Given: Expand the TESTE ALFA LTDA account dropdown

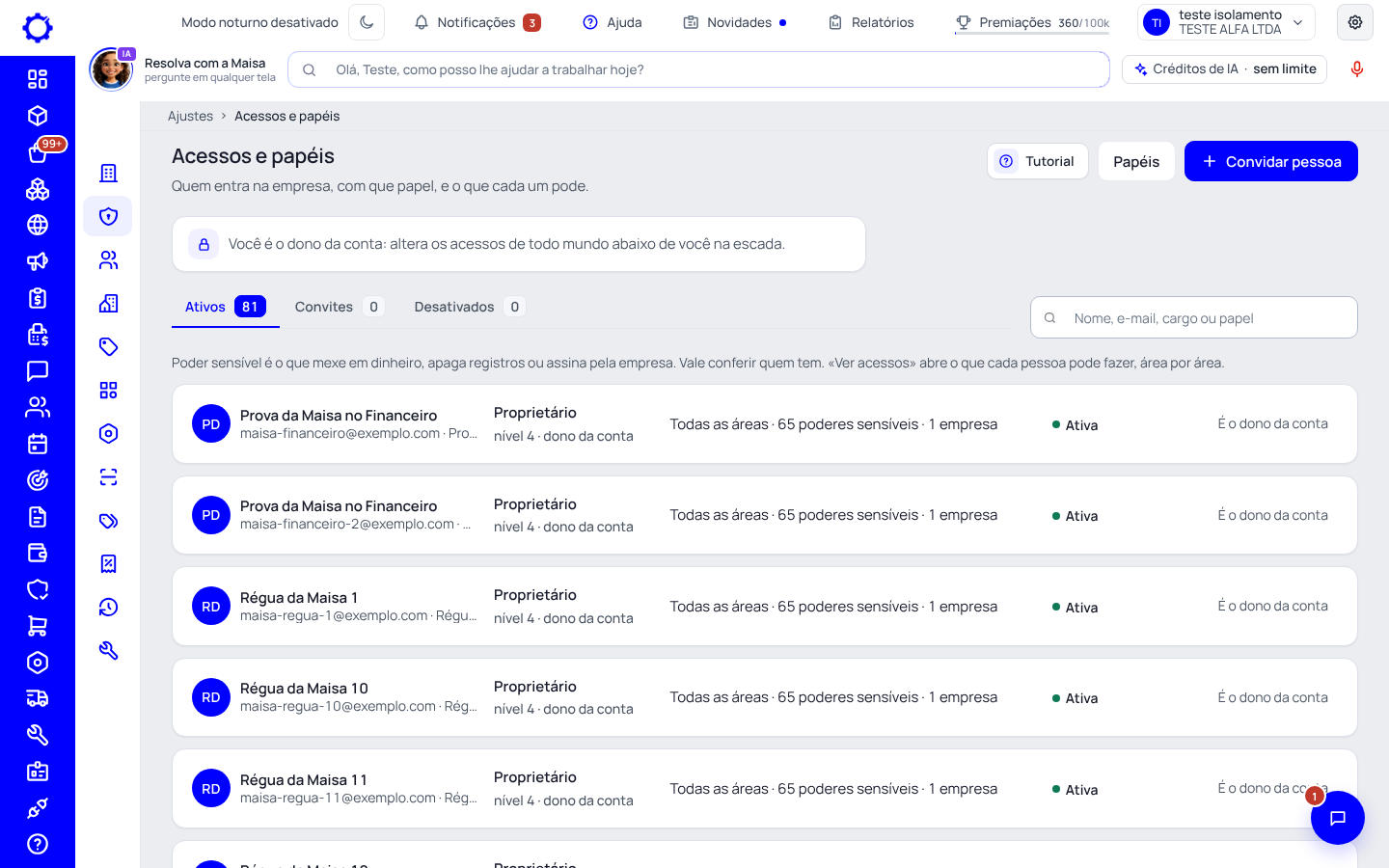Looking at the screenshot, I should pos(1226,22).
